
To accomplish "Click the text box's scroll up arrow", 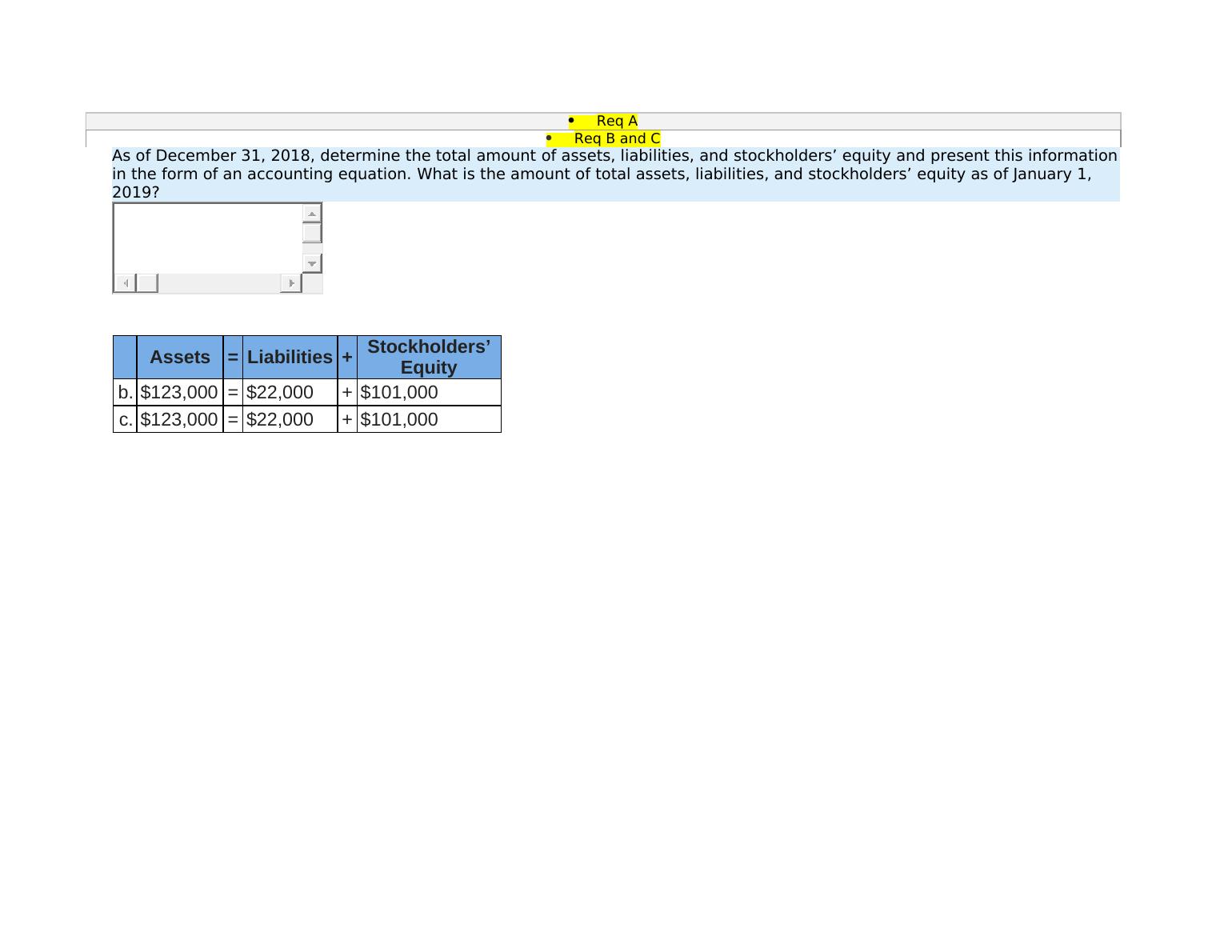I will pyautogui.click(x=312, y=214).
